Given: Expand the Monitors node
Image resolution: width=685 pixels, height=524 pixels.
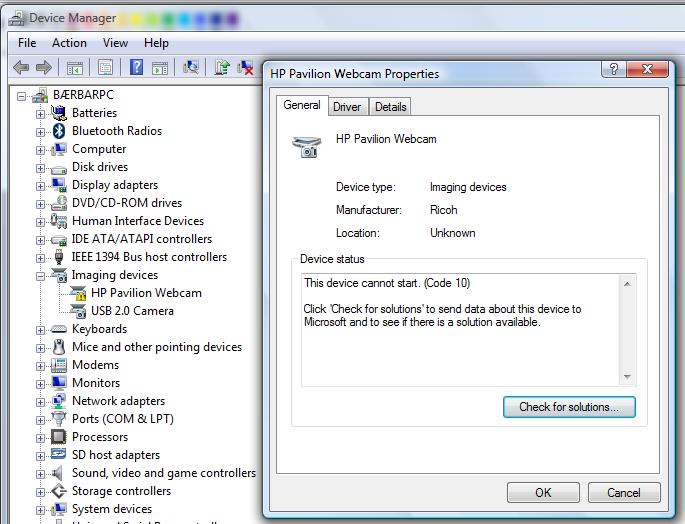Looking at the screenshot, I should (40, 384).
